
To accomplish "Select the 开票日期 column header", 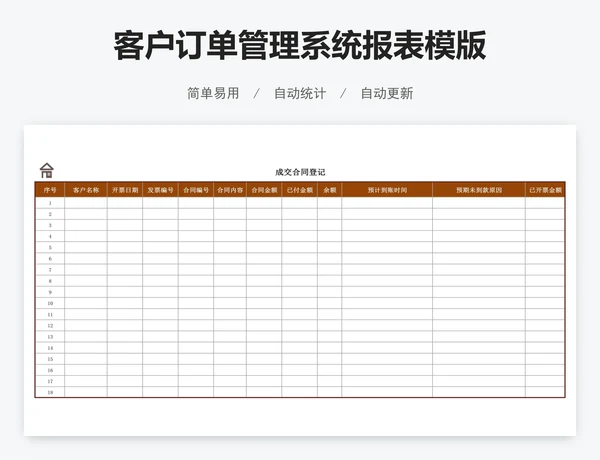I will [125, 190].
